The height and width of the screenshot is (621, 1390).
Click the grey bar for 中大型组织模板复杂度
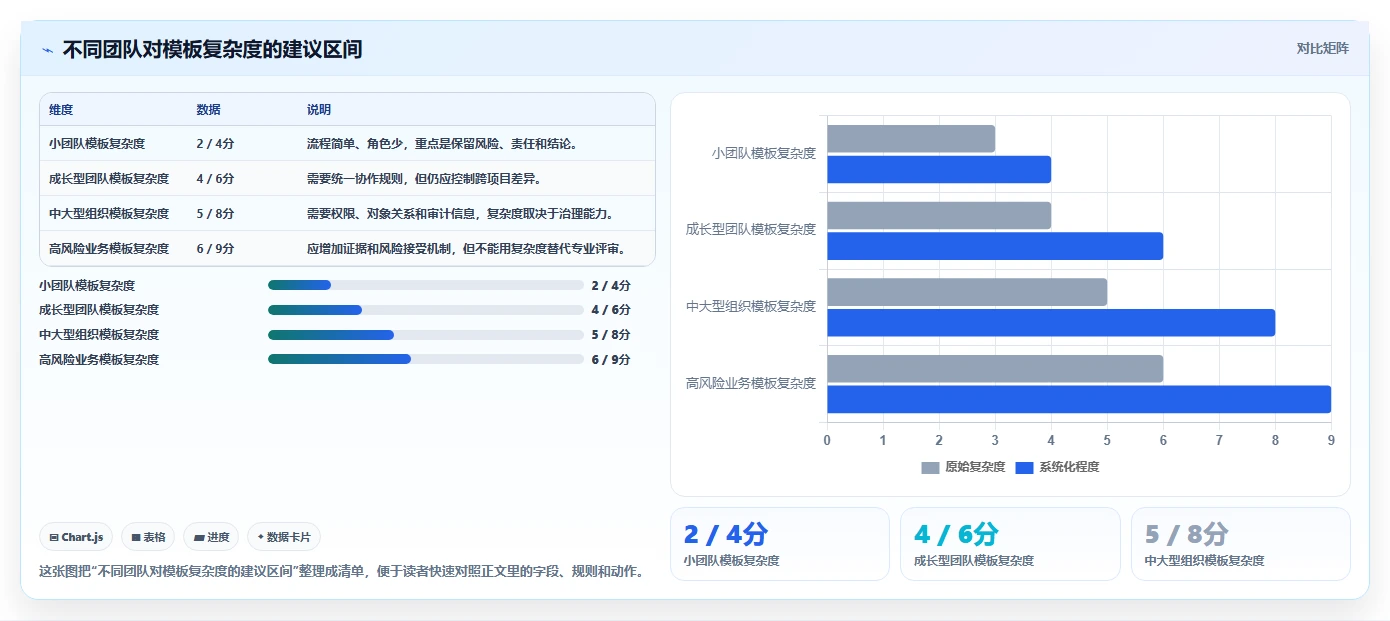967,292
